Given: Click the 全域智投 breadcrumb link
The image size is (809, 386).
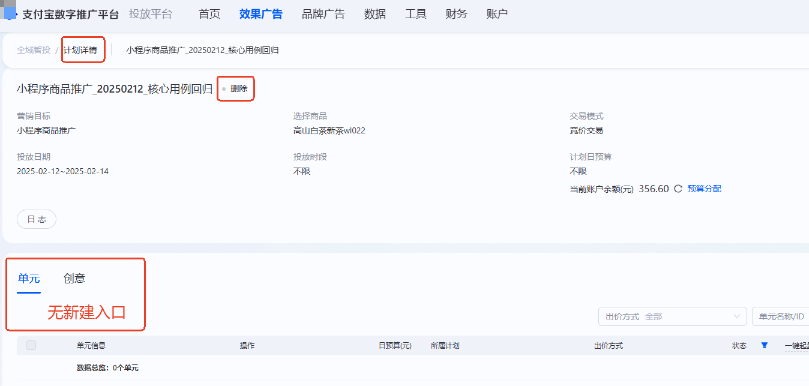Looking at the screenshot, I should click(34, 50).
